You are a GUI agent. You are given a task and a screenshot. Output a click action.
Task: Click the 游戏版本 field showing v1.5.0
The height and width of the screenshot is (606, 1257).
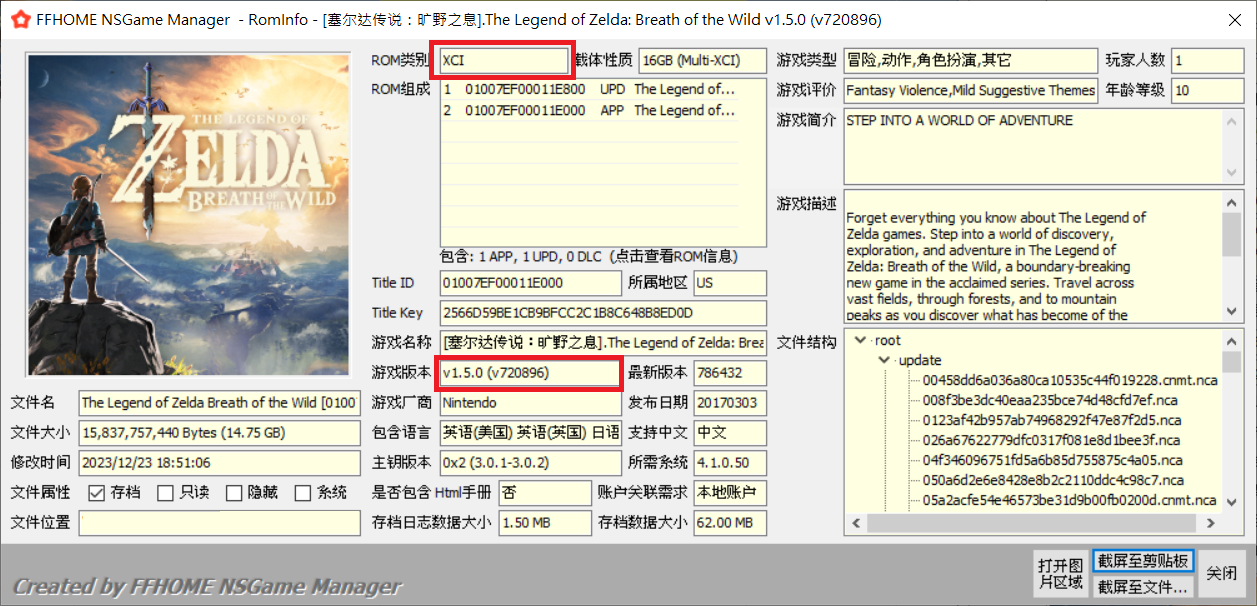(x=529, y=373)
